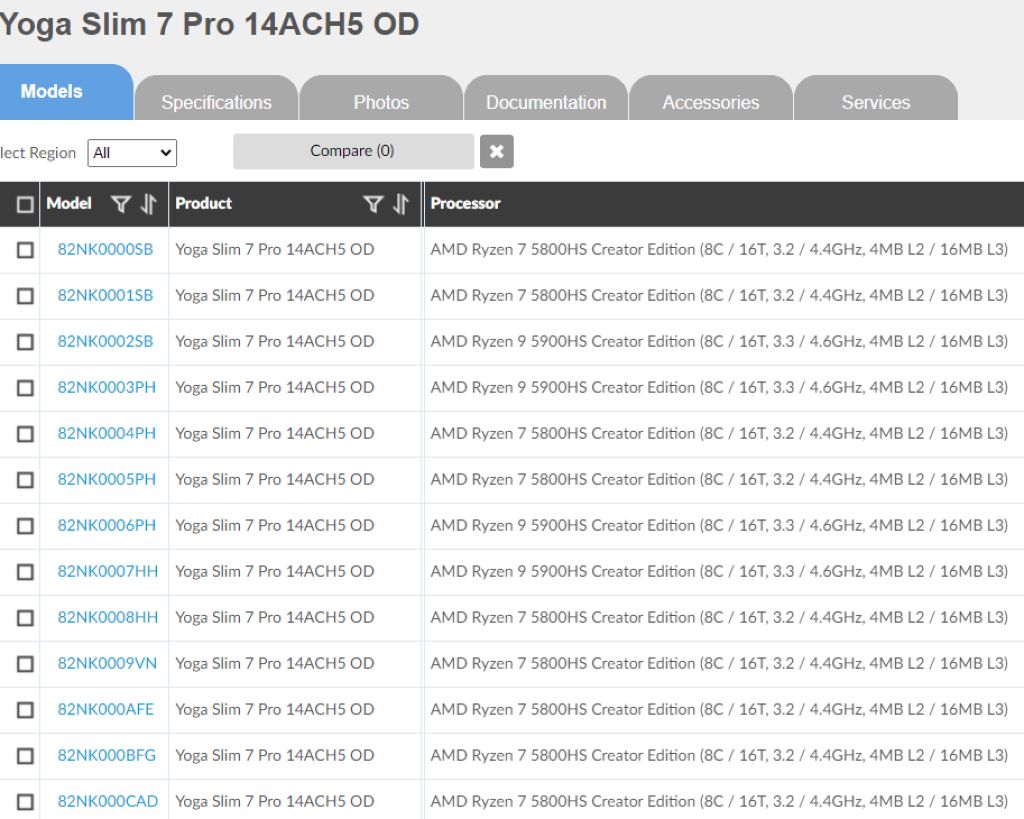Go to the Documentation tab

pos(546,102)
